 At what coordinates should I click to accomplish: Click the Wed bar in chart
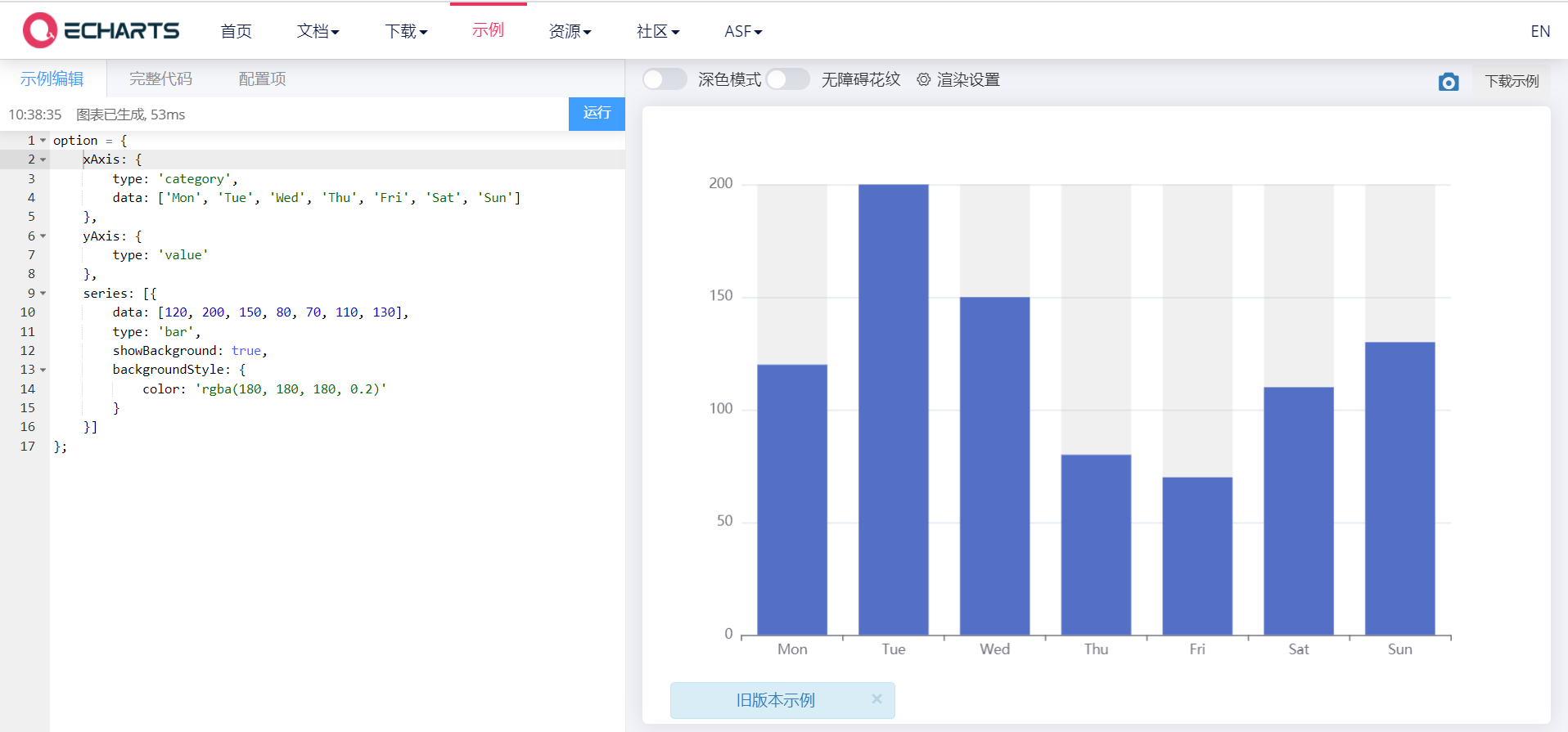point(995,466)
